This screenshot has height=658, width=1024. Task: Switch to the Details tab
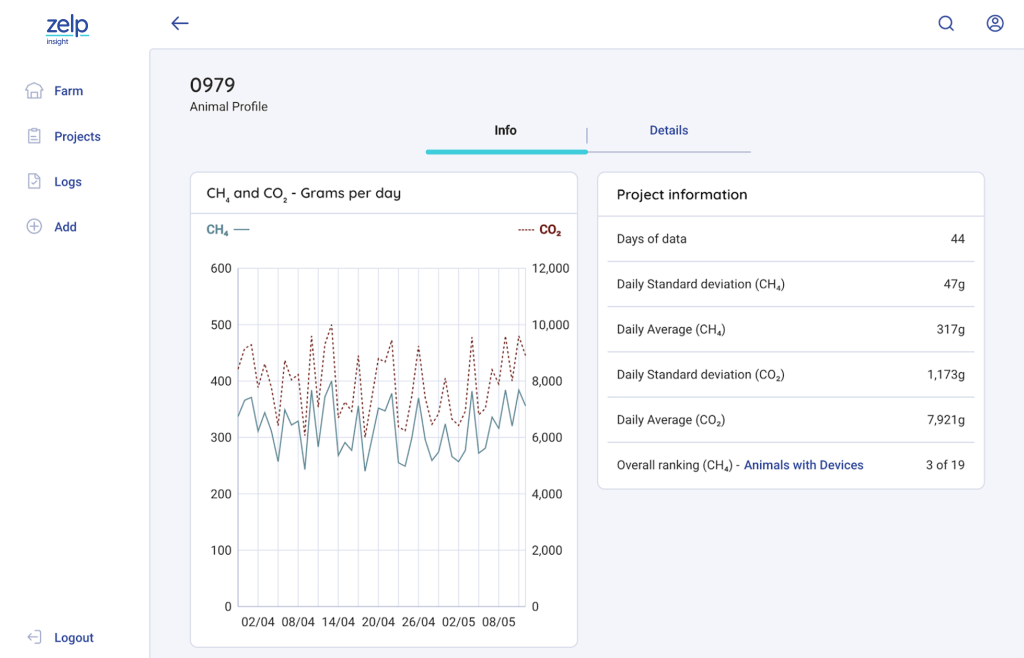[668, 131]
